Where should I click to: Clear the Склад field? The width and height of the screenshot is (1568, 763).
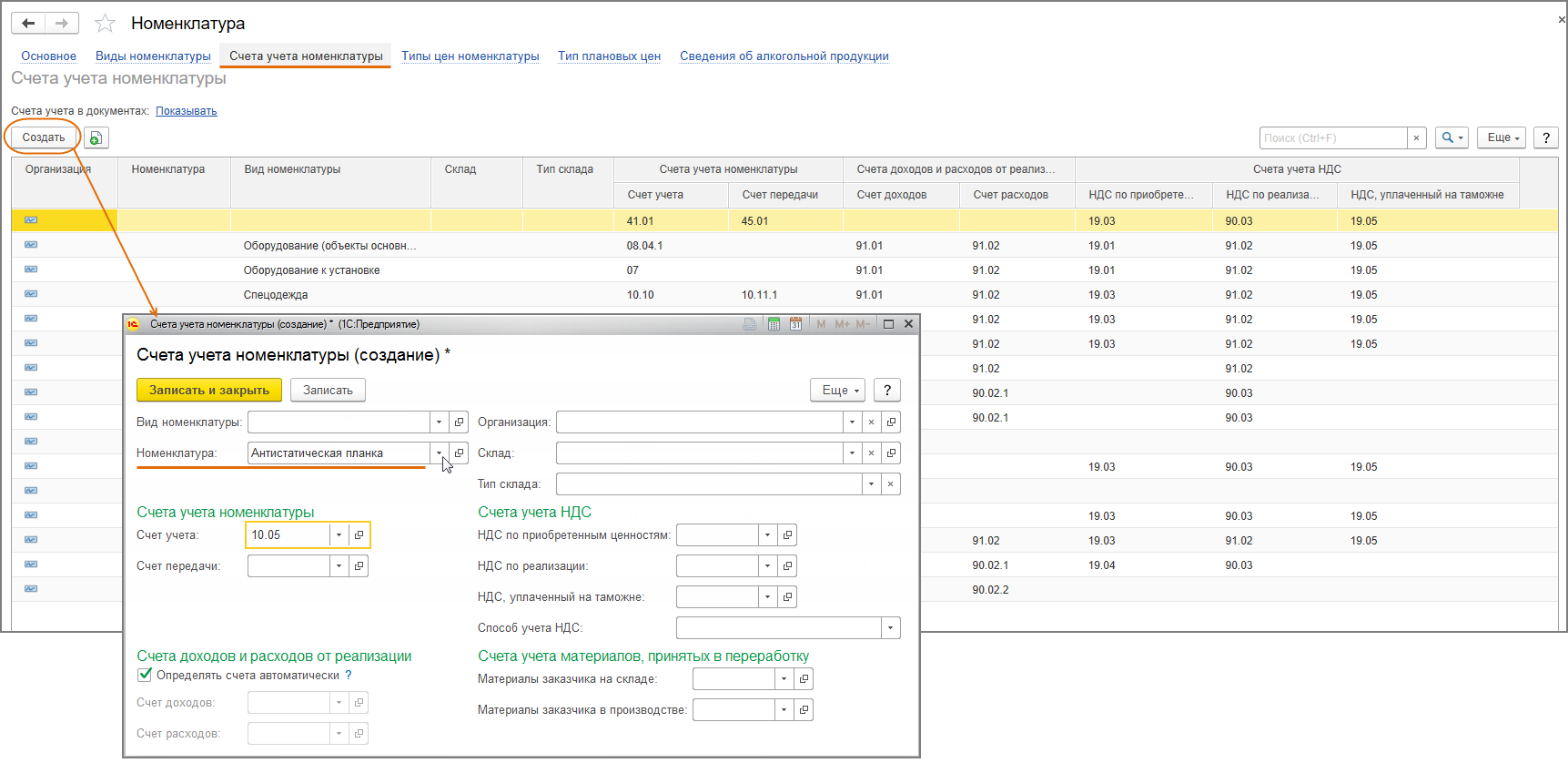[x=871, y=453]
